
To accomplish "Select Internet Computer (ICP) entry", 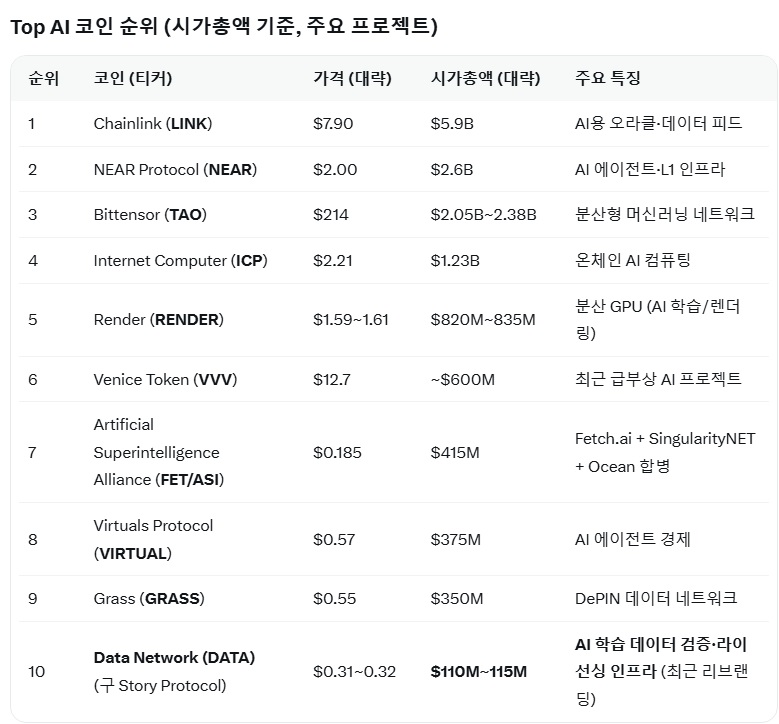I will (180, 261).
